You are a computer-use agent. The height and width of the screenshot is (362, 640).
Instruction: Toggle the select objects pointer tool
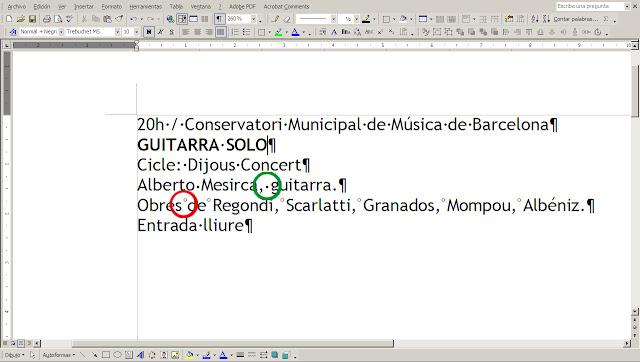[x=33, y=355]
